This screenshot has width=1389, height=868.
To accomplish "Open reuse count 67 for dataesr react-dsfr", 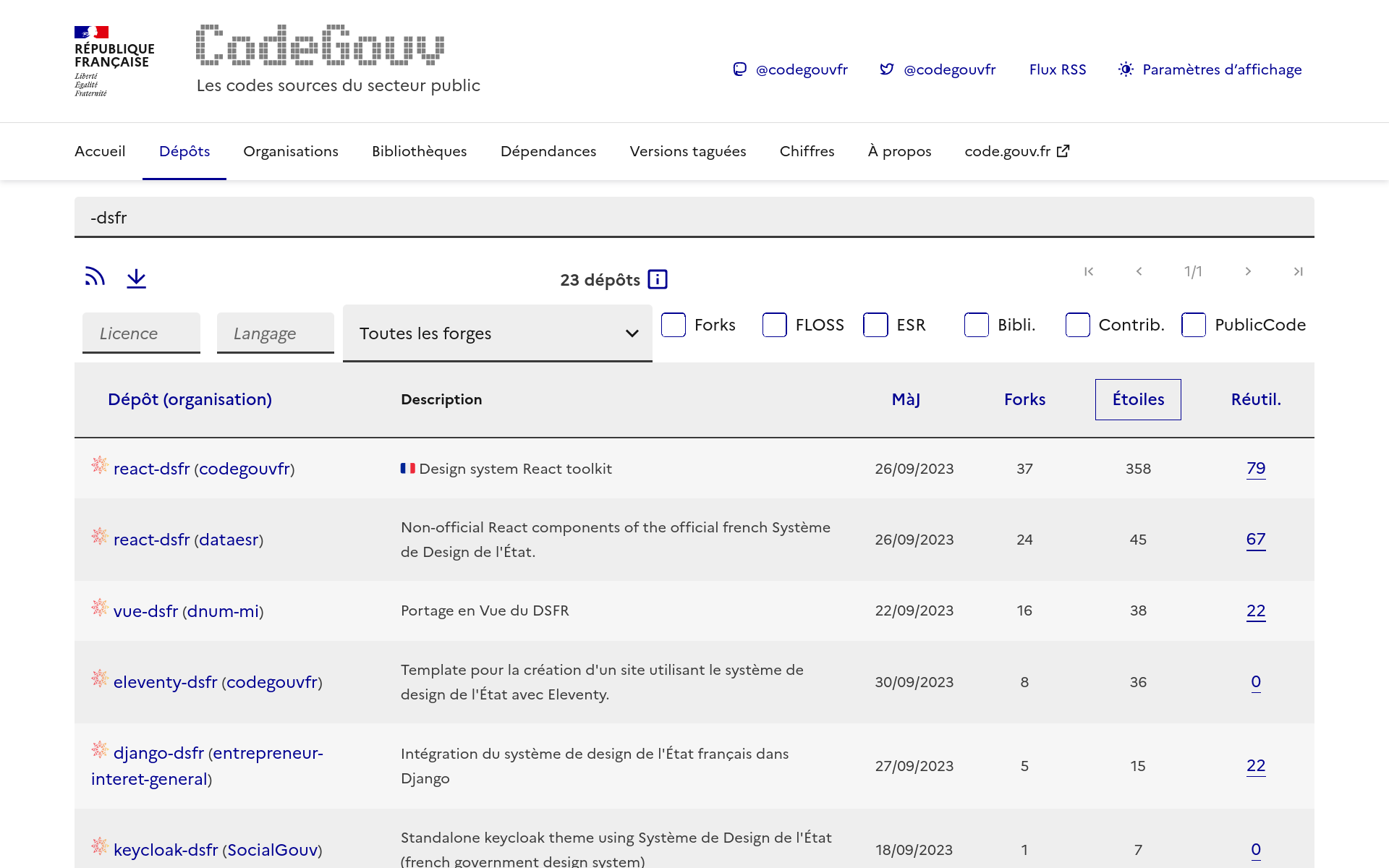I will tap(1256, 539).
